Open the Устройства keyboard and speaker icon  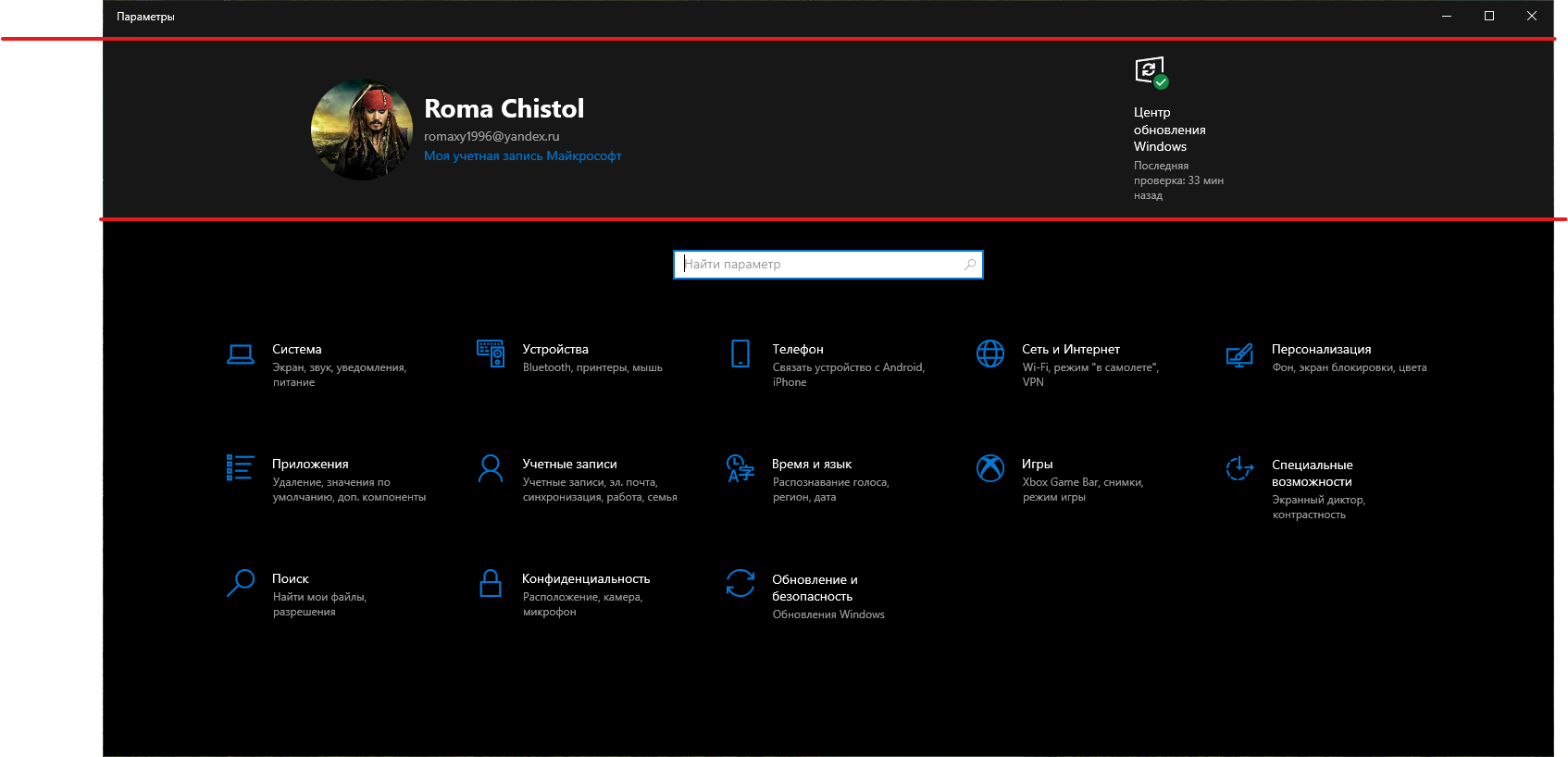coord(491,354)
